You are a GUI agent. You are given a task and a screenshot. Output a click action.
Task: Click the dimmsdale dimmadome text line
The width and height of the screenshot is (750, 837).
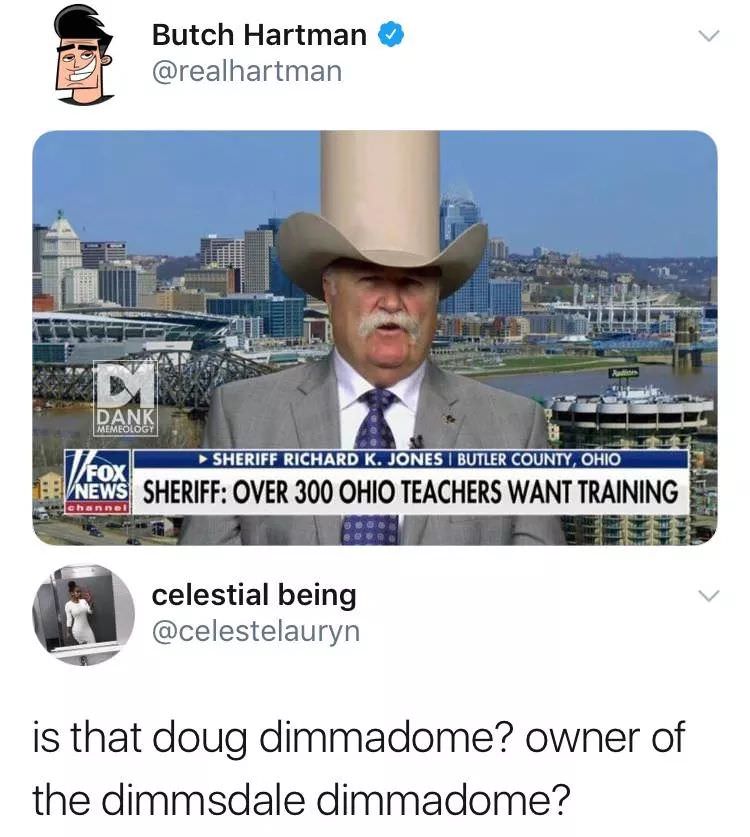tap(302, 799)
